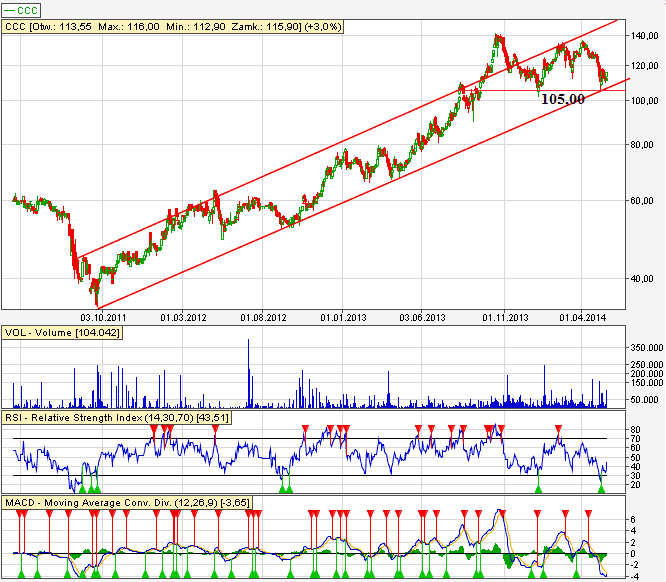Click the 105,00 support level annotation
666x582 pixels.
coord(563,99)
